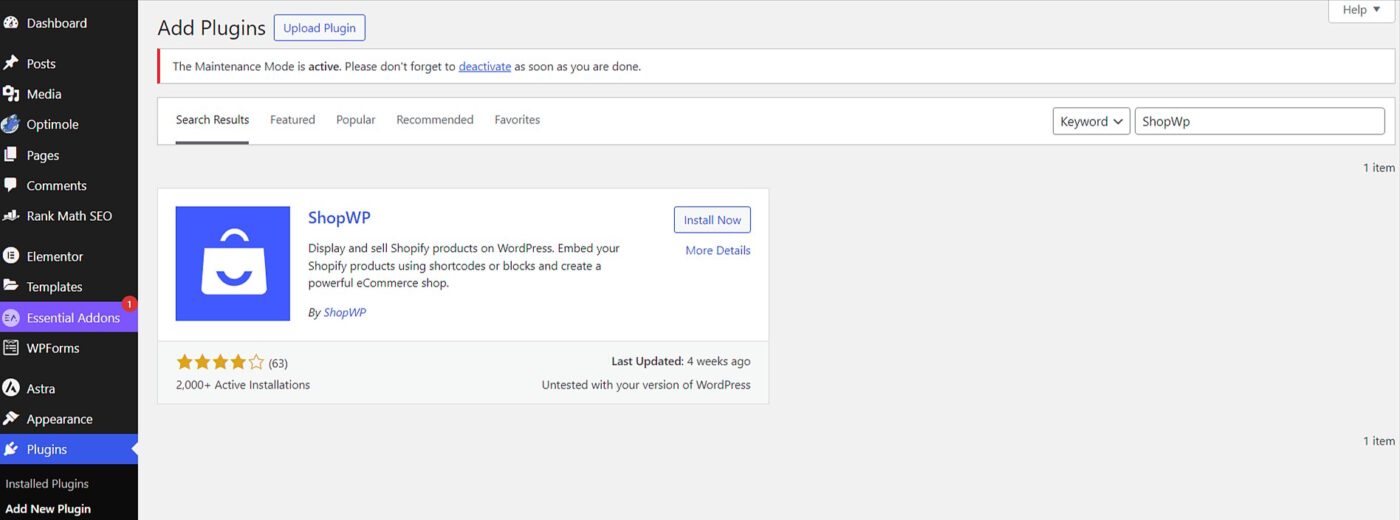This screenshot has width=1400, height=520.
Task: Click the ShopWP plugin description text
Action: [x=464, y=266]
